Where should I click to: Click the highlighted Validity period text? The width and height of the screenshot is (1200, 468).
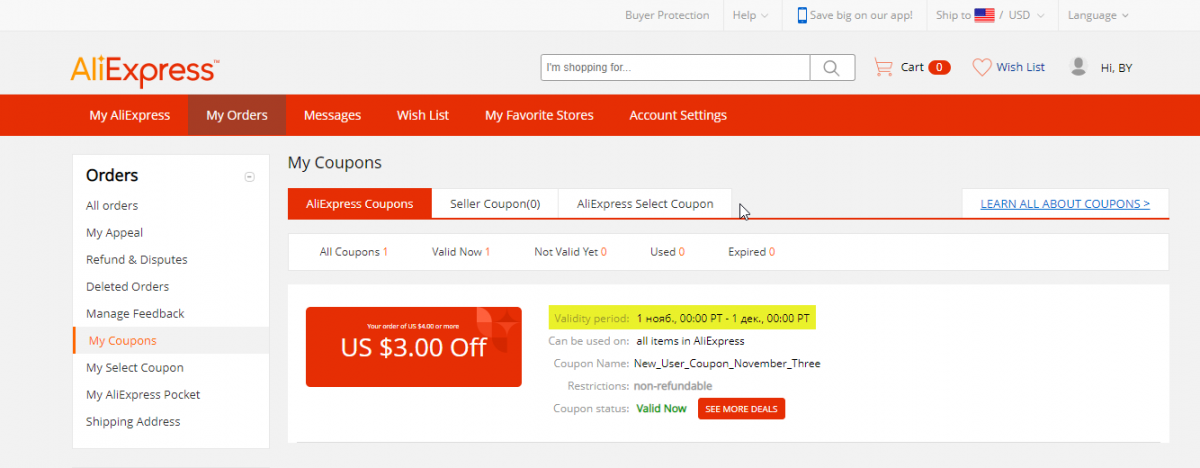click(x=683, y=318)
